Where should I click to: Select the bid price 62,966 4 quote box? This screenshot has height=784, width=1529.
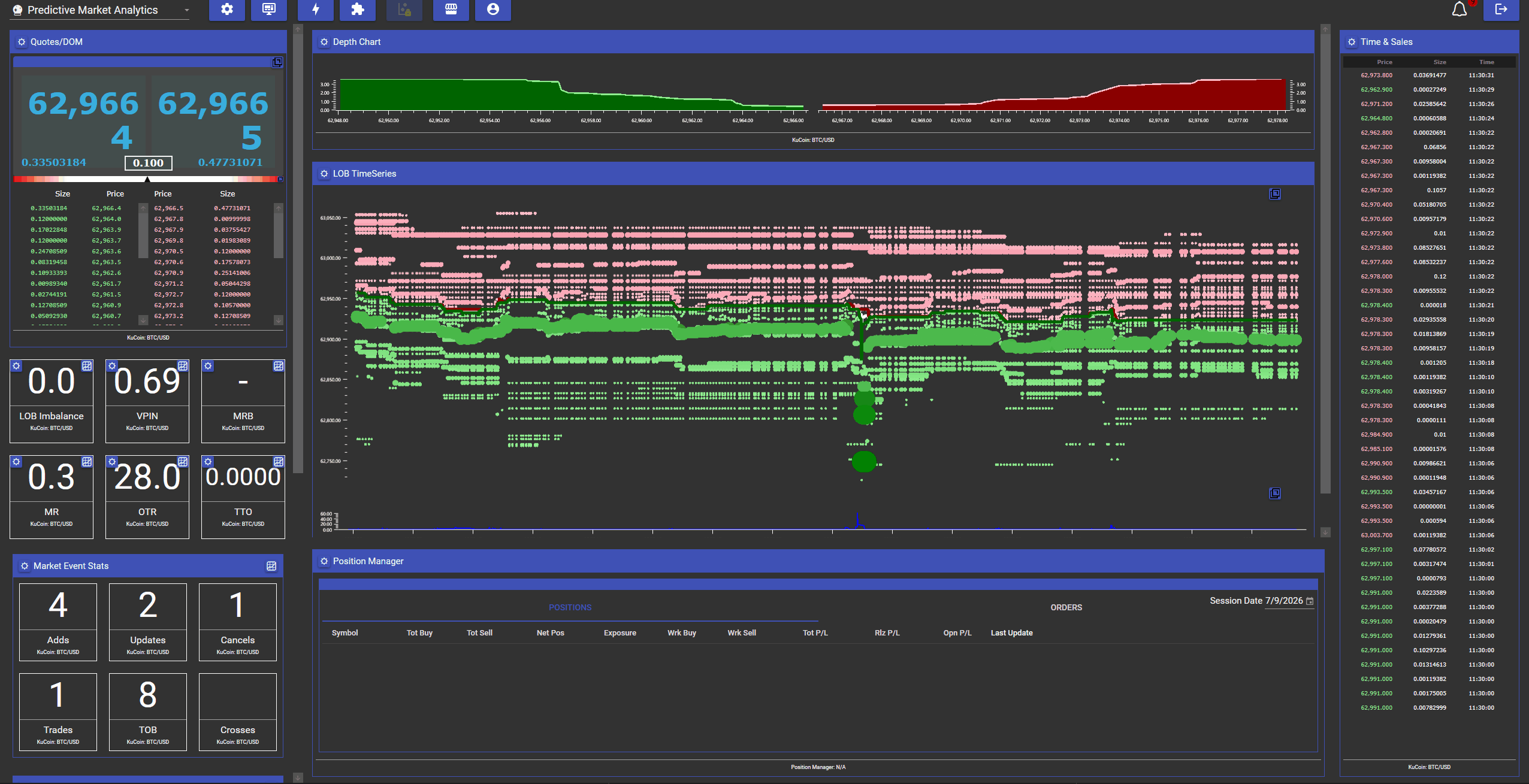tap(83, 121)
